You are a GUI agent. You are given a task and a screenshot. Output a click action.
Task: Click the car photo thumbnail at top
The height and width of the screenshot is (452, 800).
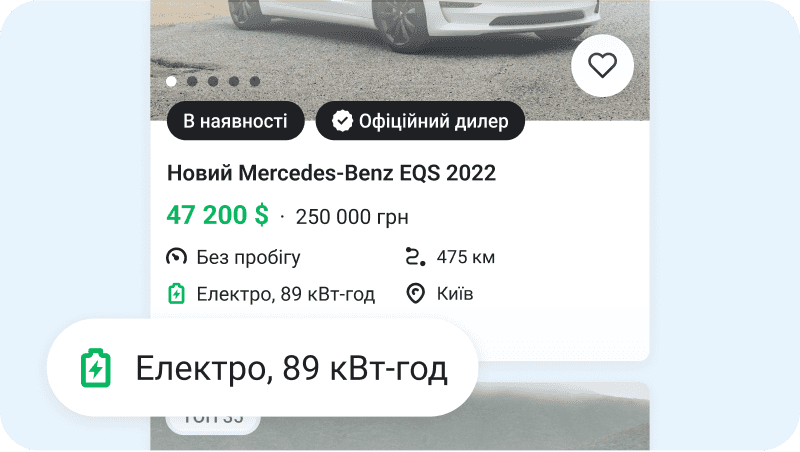pos(400,60)
